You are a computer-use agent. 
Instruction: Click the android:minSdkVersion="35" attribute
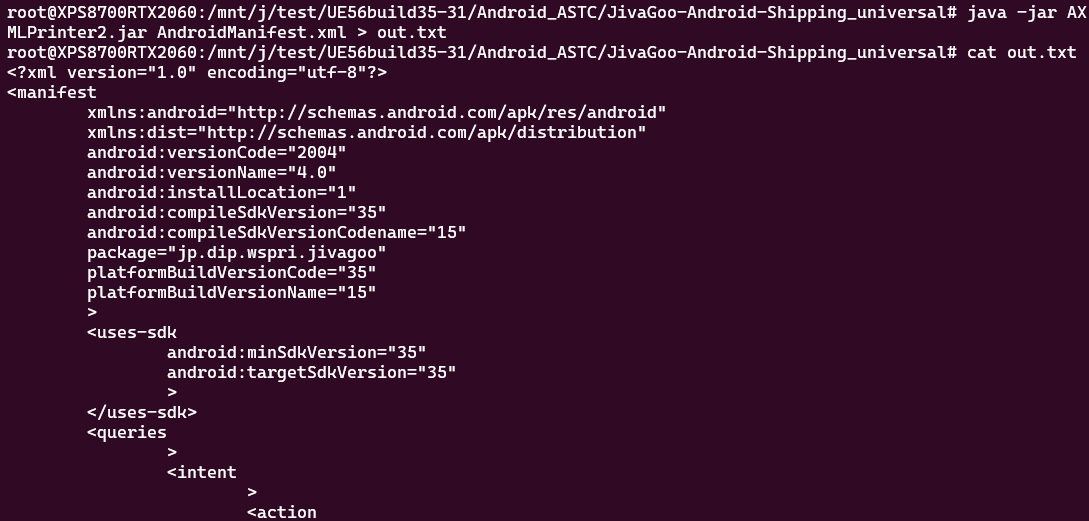[x=296, y=352]
